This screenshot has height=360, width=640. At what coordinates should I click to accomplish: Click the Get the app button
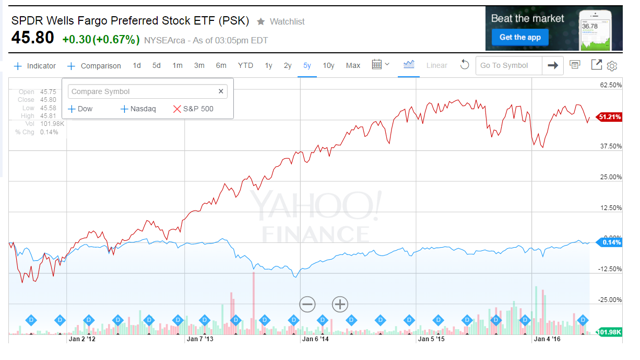coord(520,37)
